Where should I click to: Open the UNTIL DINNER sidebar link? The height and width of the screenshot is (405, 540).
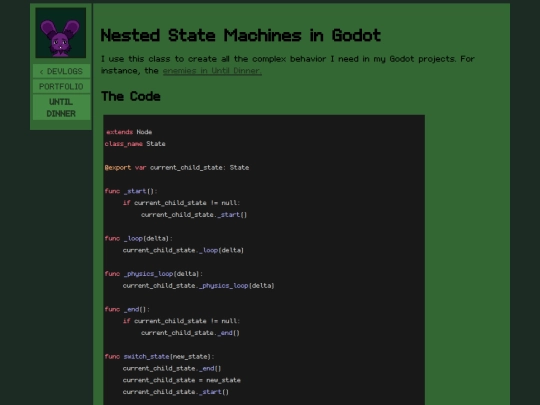tap(61, 107)
